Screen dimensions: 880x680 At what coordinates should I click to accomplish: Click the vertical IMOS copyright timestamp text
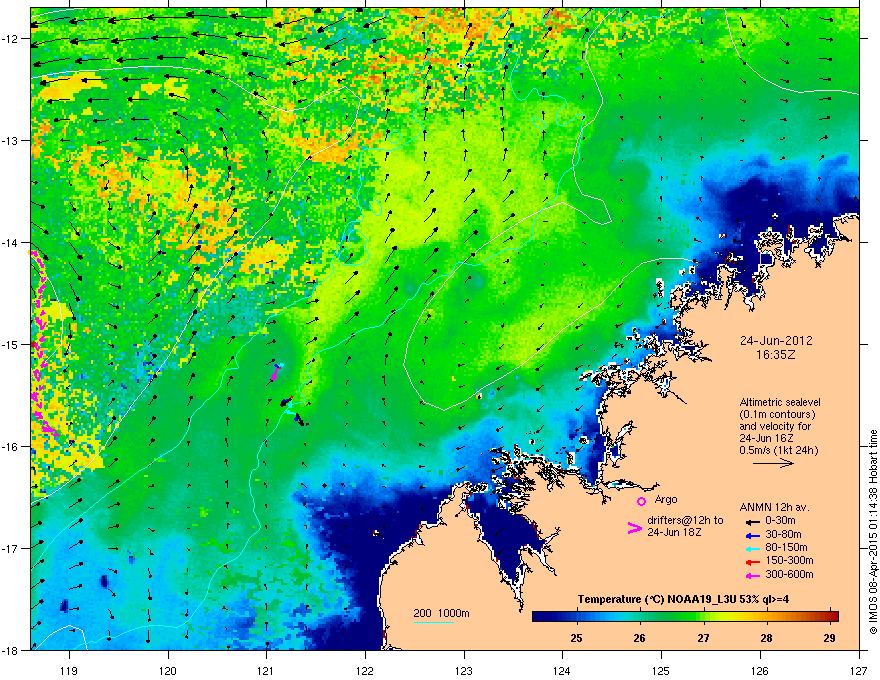point(873,532)
